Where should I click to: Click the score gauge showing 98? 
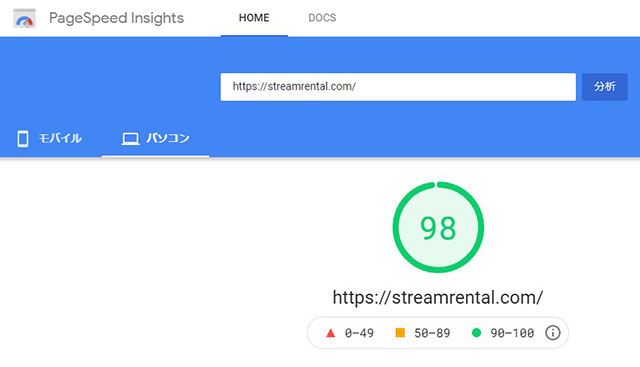438,227
